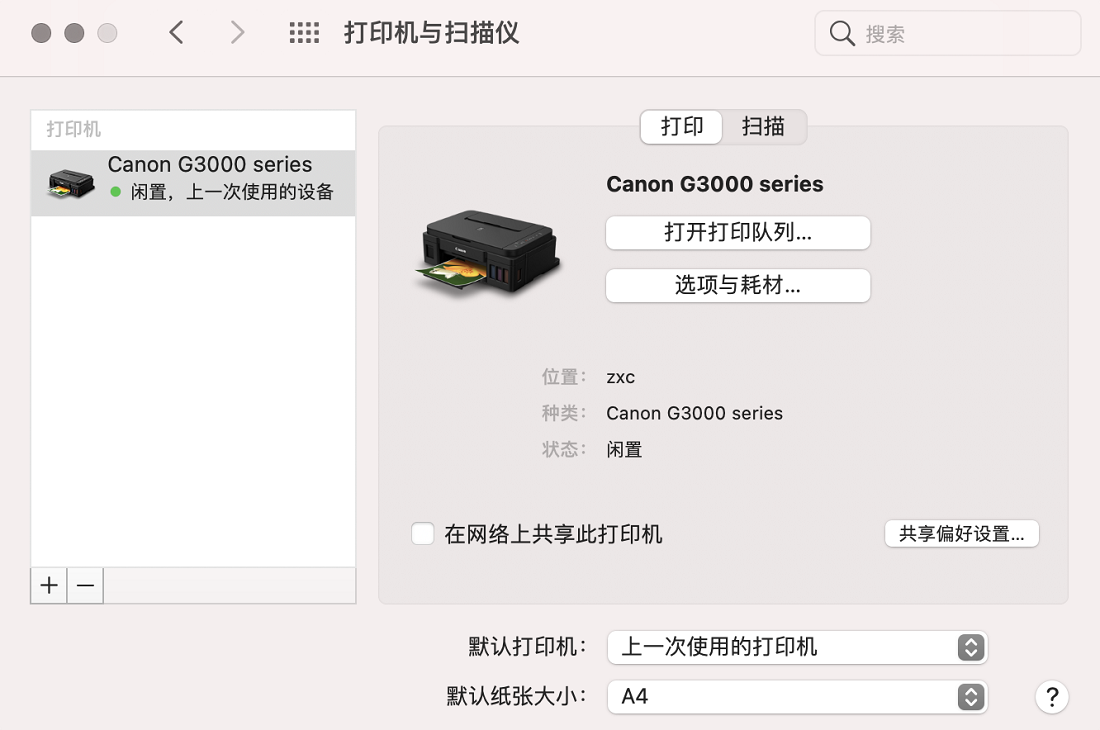Click 默认纸张大小 label

(x=516, y=696)
